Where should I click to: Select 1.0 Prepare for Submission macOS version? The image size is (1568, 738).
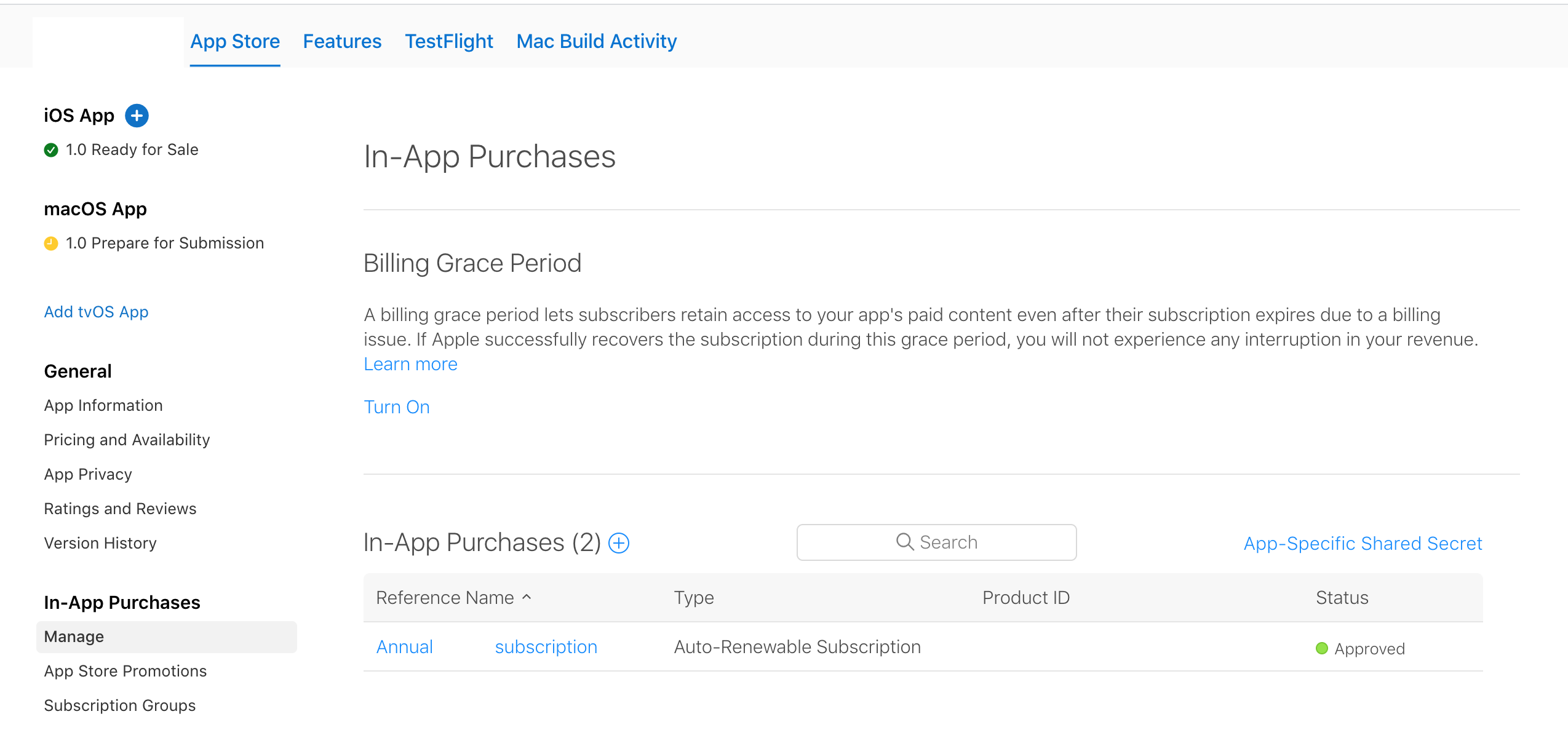pos(165,243)
